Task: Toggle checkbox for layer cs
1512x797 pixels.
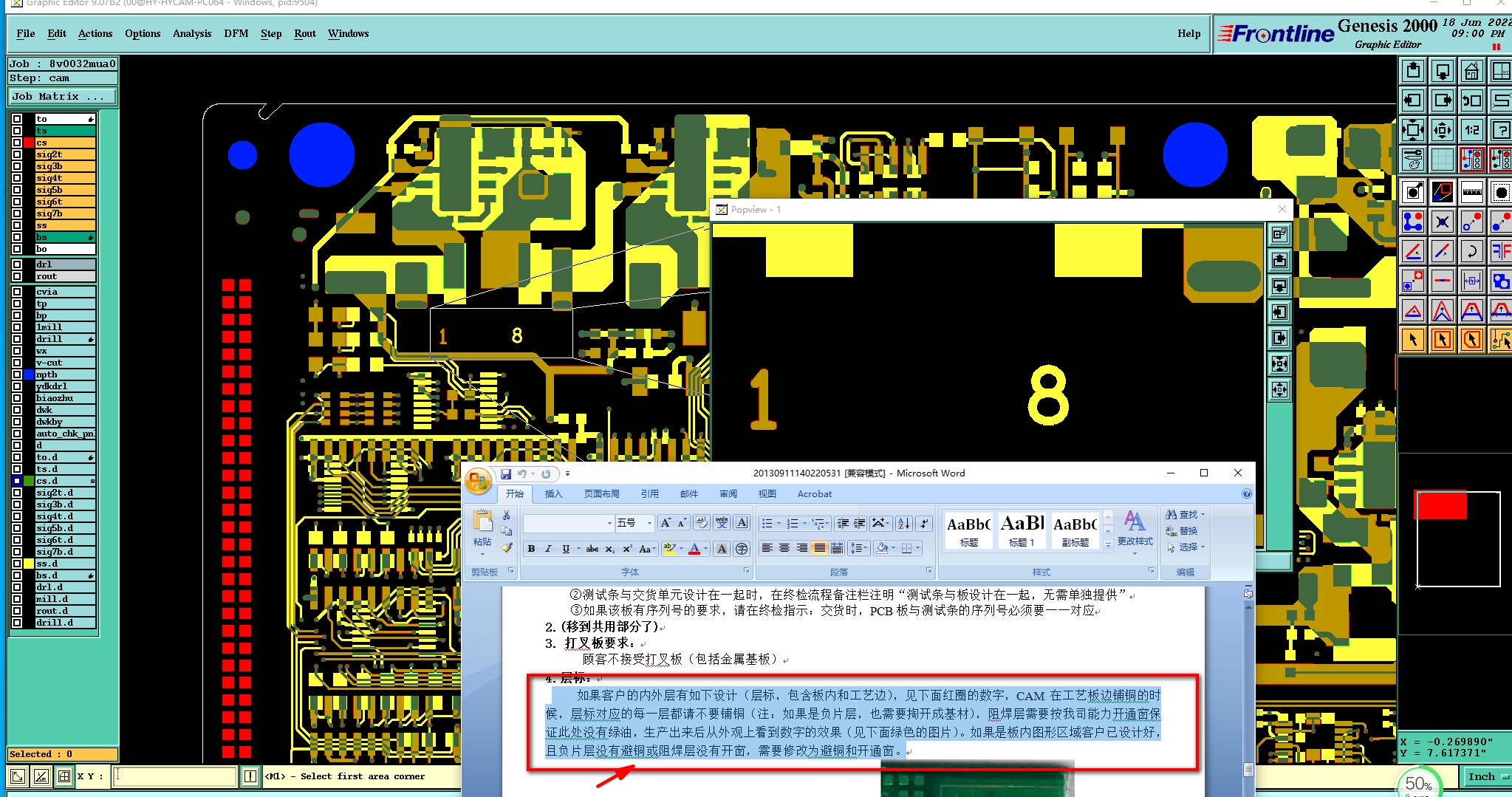Action: 16,143
